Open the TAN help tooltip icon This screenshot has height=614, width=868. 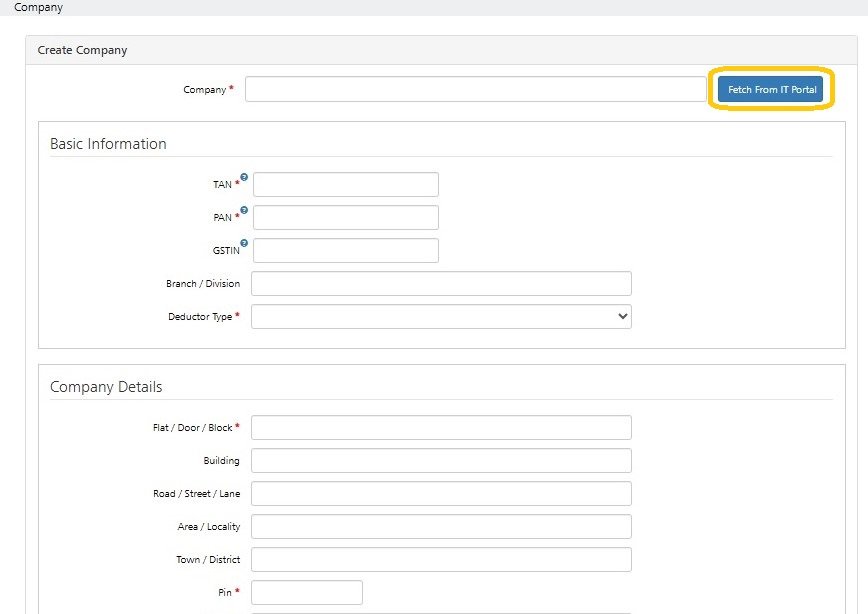pyautogui.click(x=244, y=177)
